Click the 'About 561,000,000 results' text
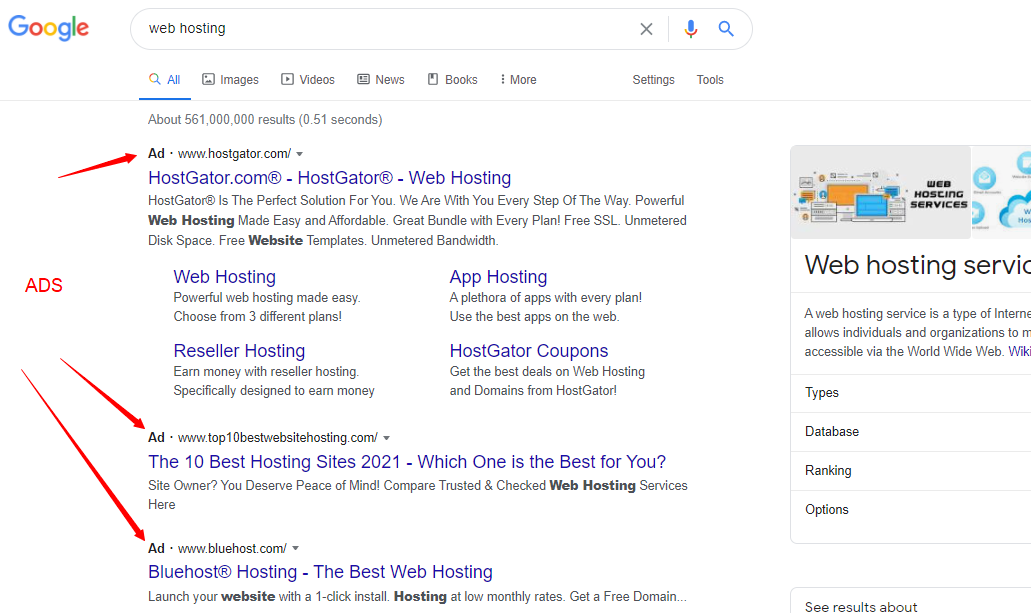 (265, 120)
